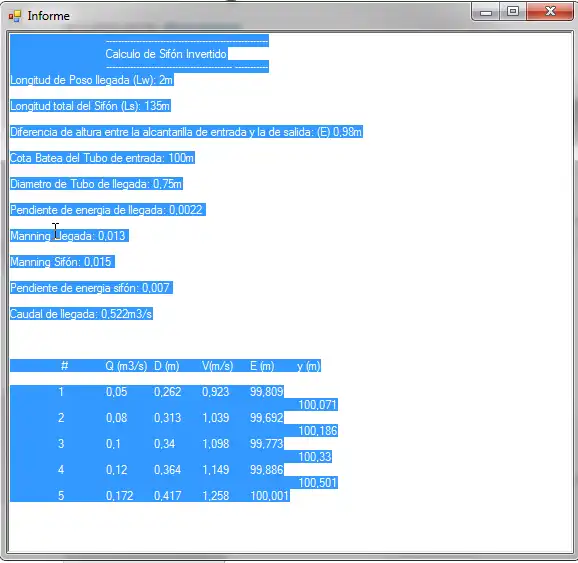The image size is (578, 563).
Task: Click the 'y (m)' column header
Action: pos(309,366)
